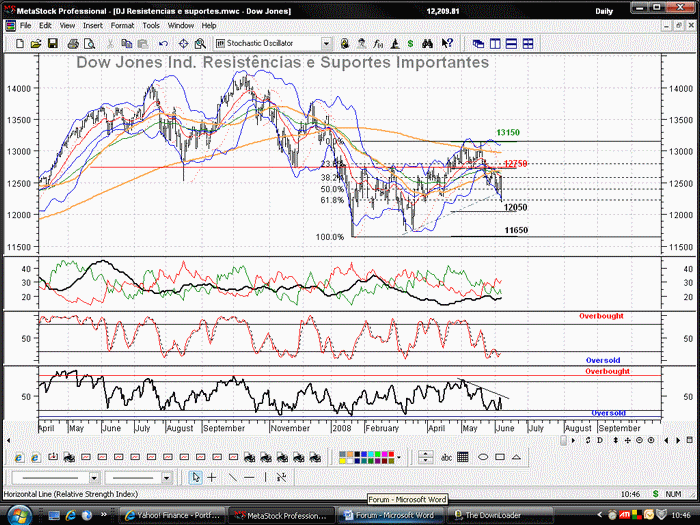Viewport: 700px width, 525px height.
Task: Select the trendline drawing tool
Action: pyautogui.click(x=233, y=477)
